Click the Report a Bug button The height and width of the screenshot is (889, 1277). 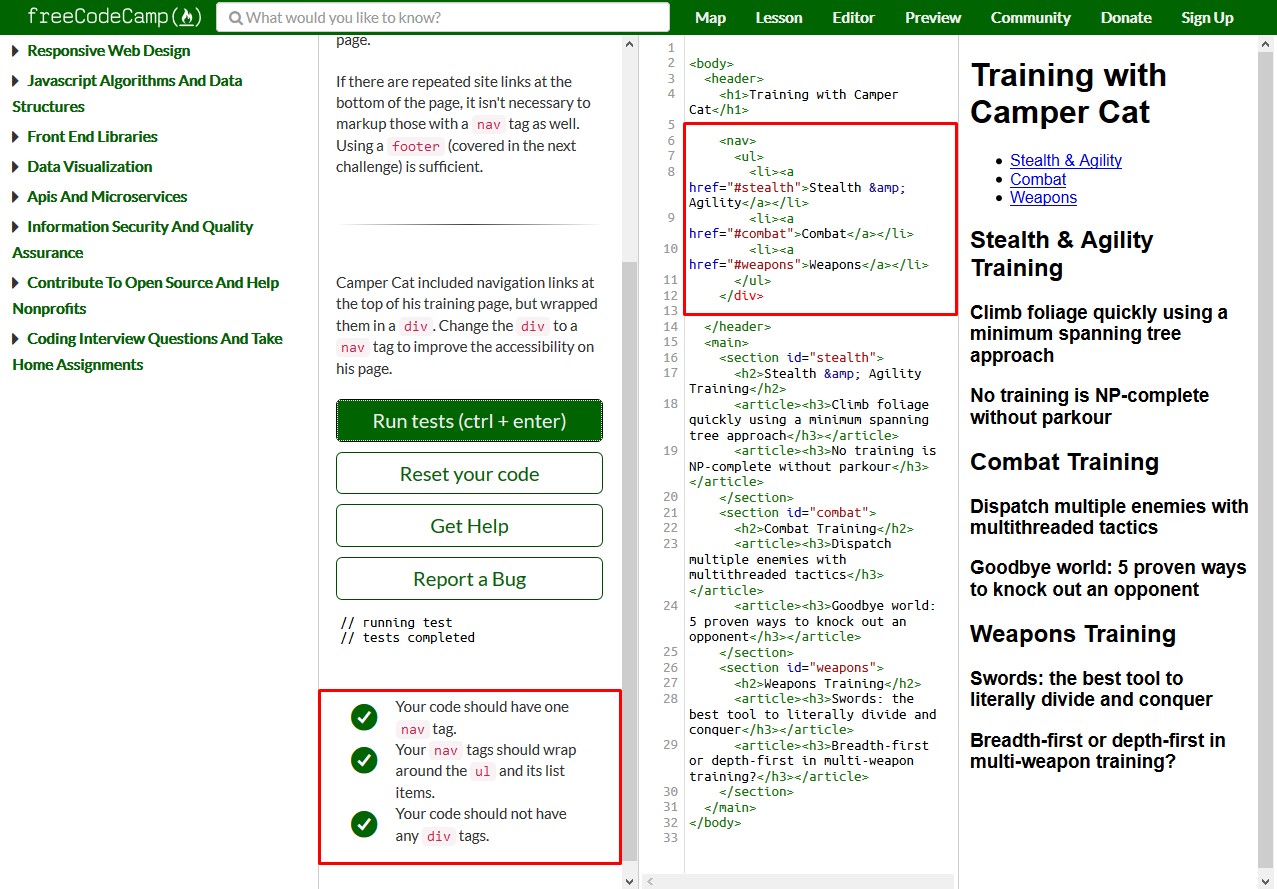(469, 579)
